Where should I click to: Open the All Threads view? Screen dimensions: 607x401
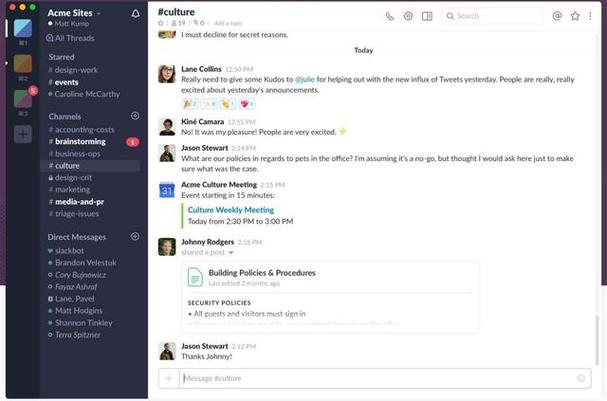pos(70,38)
